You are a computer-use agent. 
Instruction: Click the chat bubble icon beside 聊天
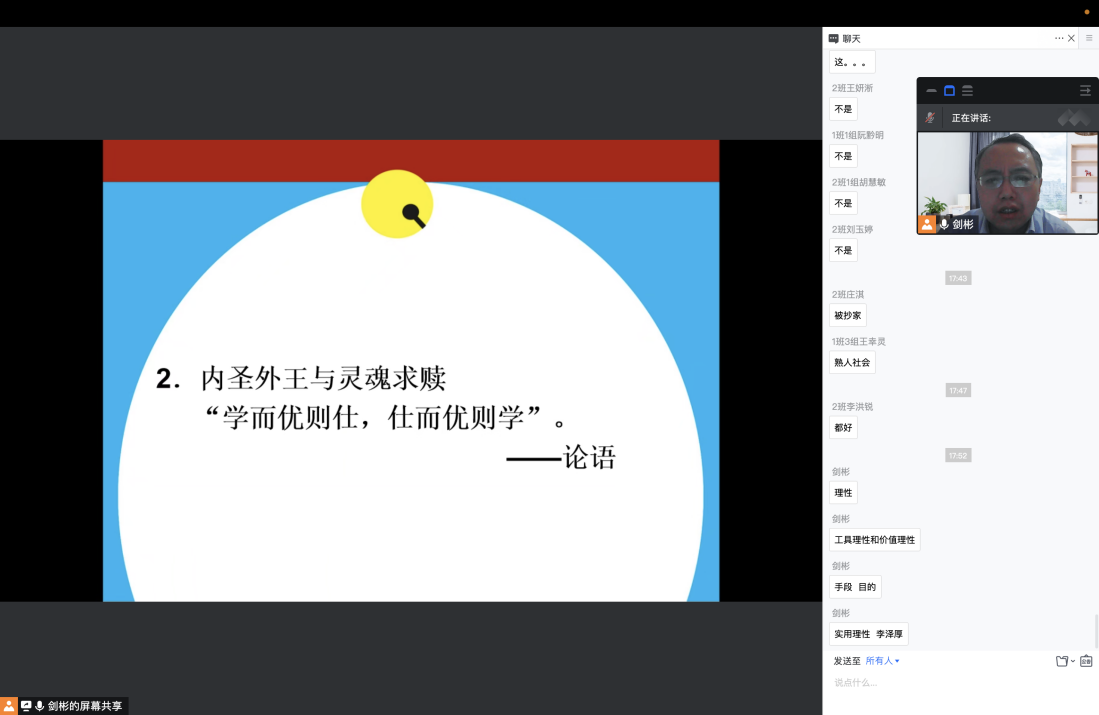pos(834,39)
